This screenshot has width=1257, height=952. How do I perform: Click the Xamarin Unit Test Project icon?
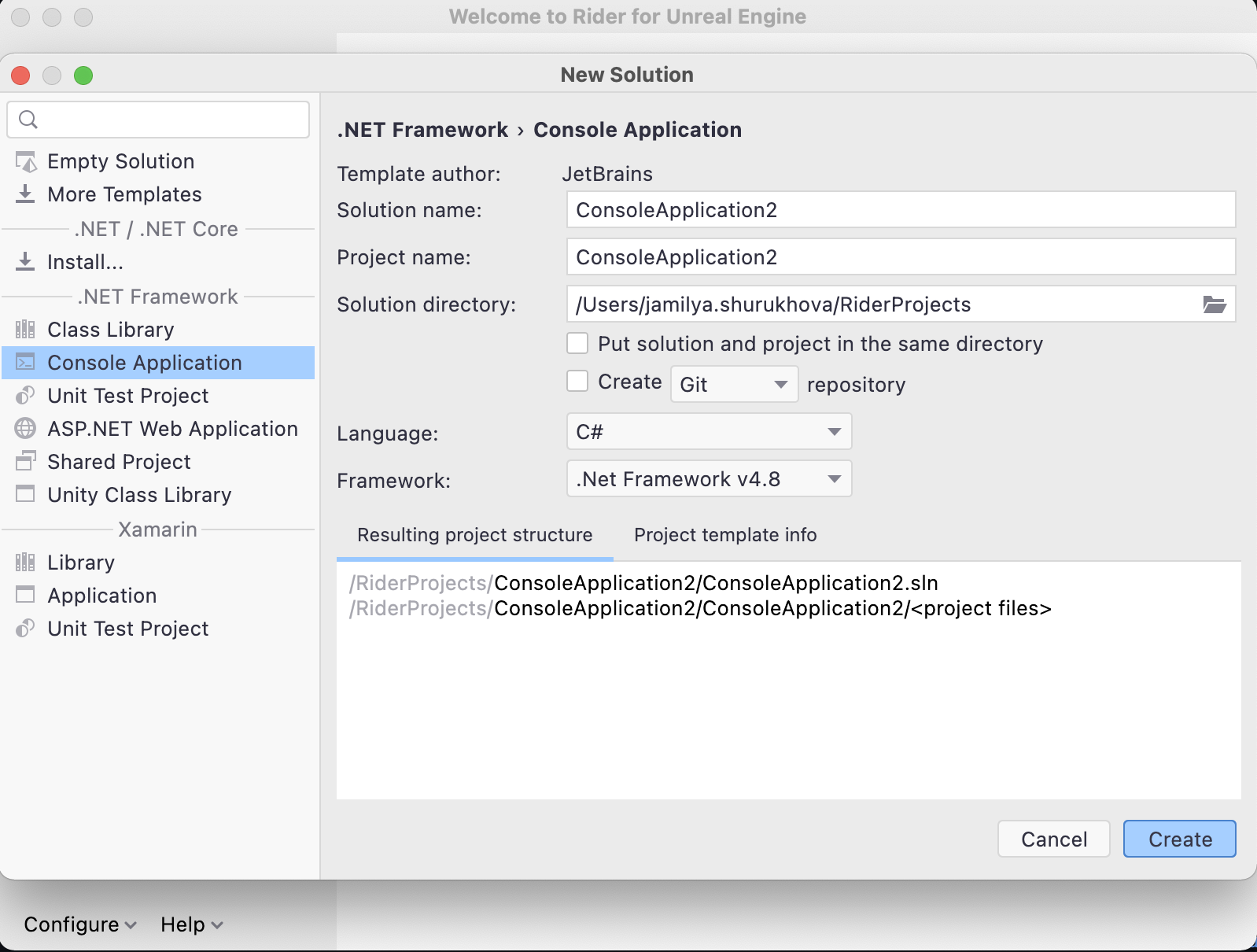(x=26, y=629)
